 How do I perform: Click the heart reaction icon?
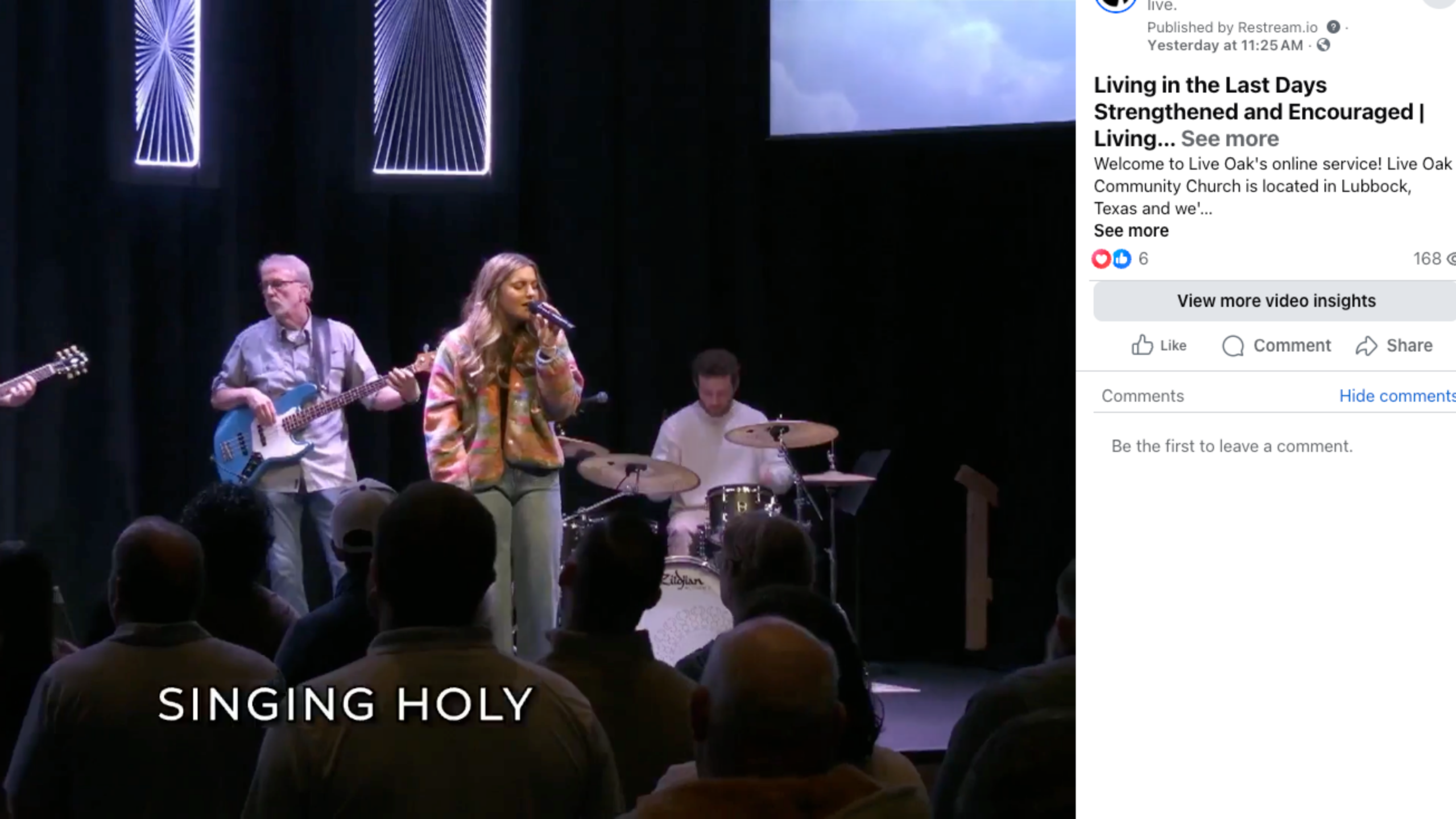pyautogui.click(x=1101, y=259)
